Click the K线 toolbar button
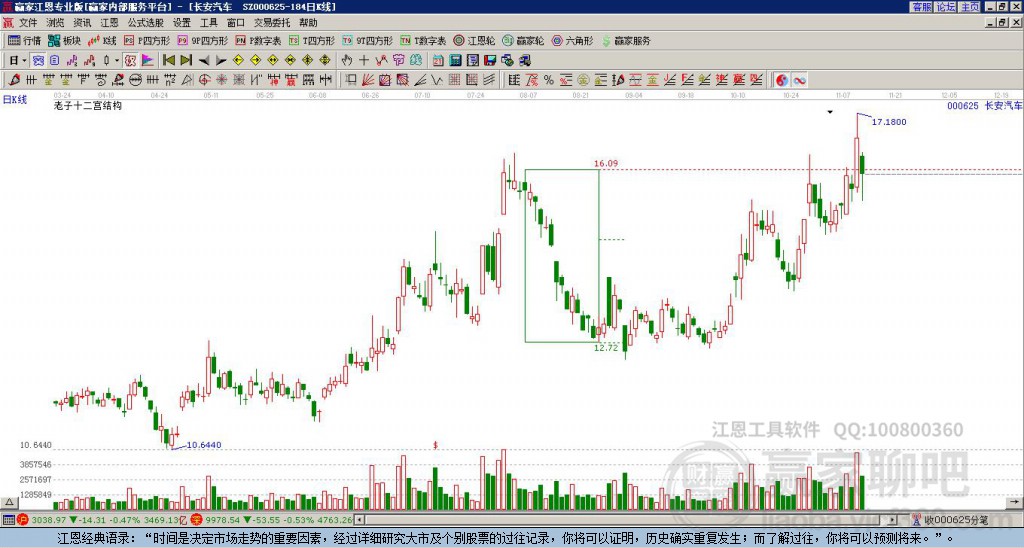 (x=101, y=40)
